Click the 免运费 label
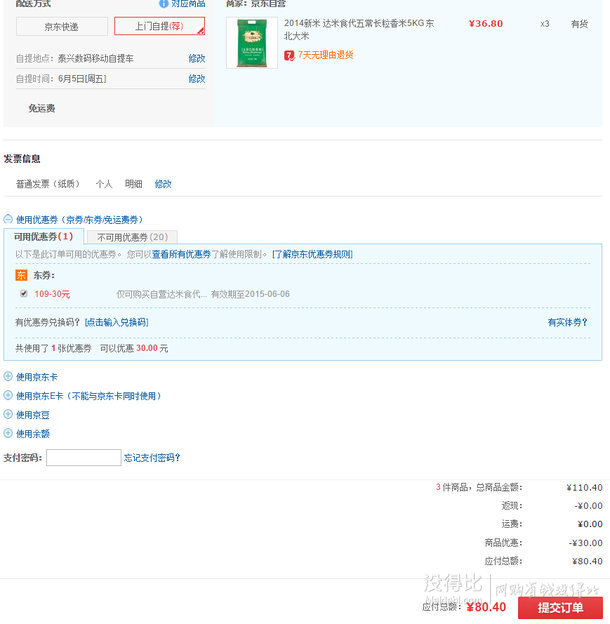Viewport: 610px width, 624px height. coord(42,108)
